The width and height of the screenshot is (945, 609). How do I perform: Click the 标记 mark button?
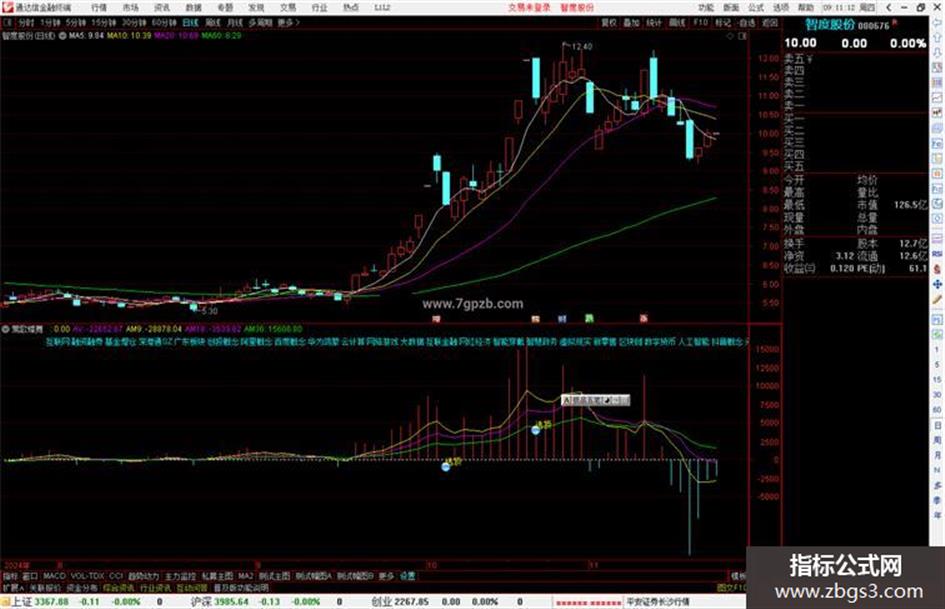[723, 22]
